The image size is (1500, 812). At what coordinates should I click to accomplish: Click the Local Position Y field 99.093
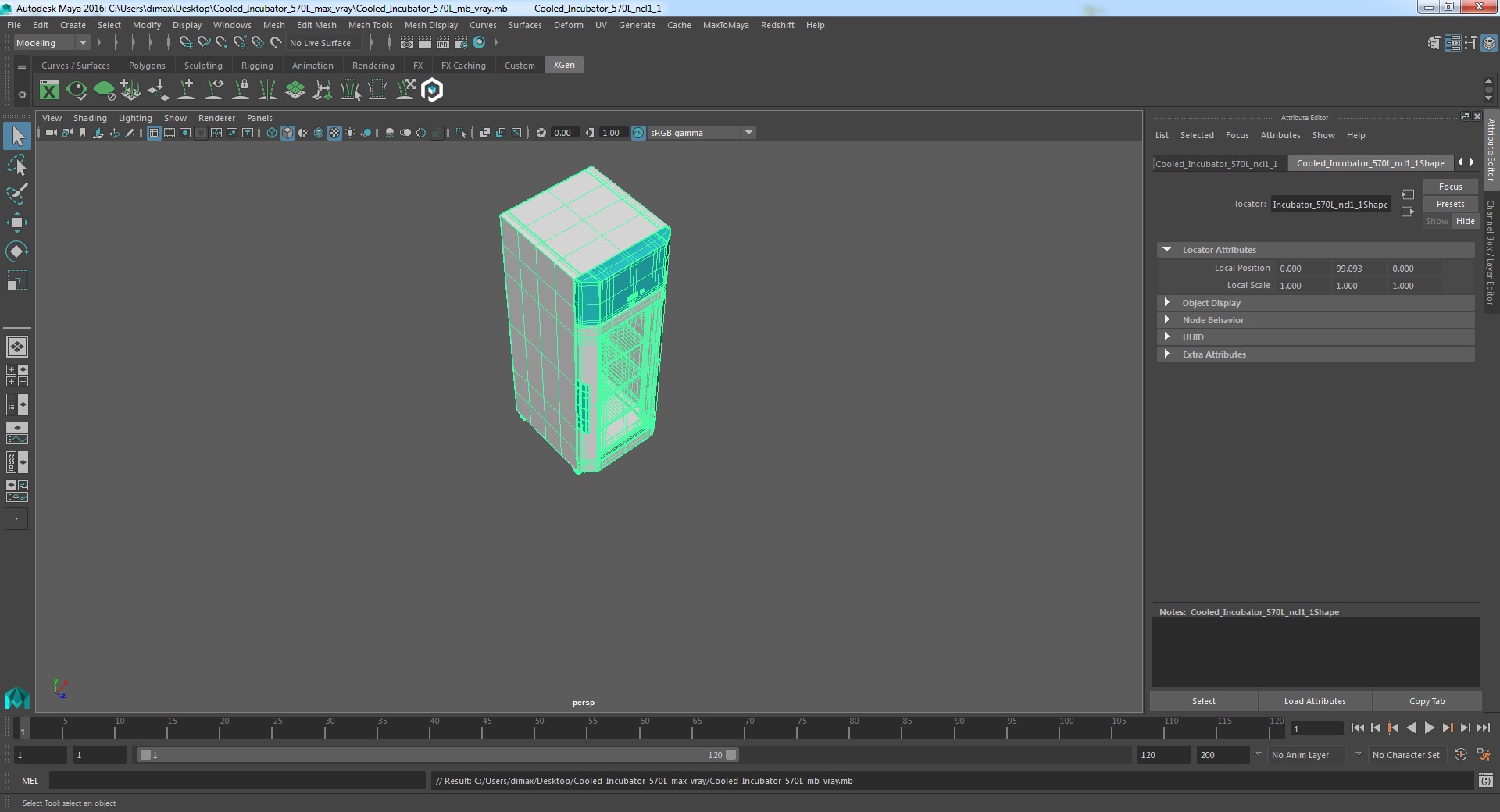1358,269
